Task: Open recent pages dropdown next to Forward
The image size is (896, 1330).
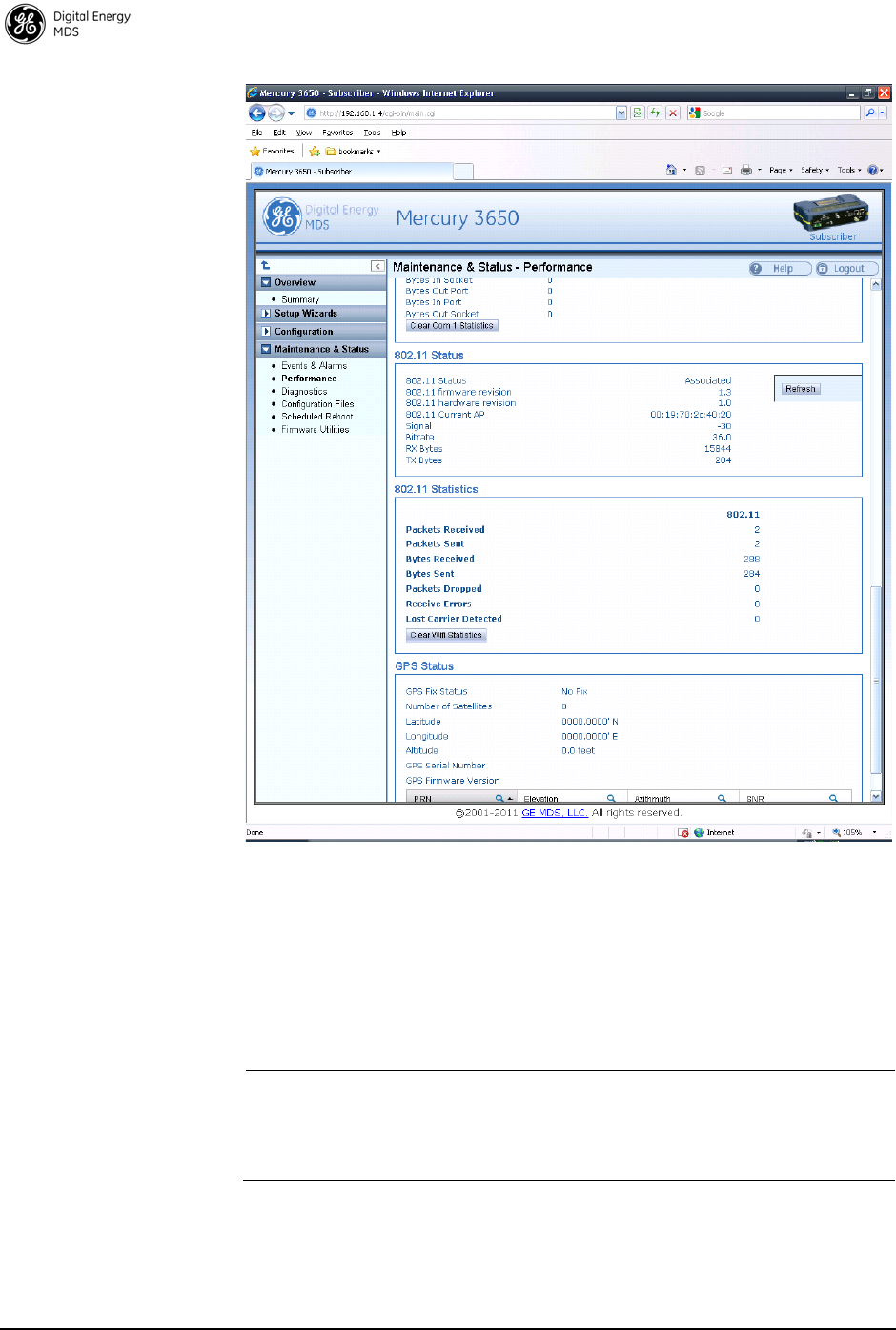Action: click(292, 113)
